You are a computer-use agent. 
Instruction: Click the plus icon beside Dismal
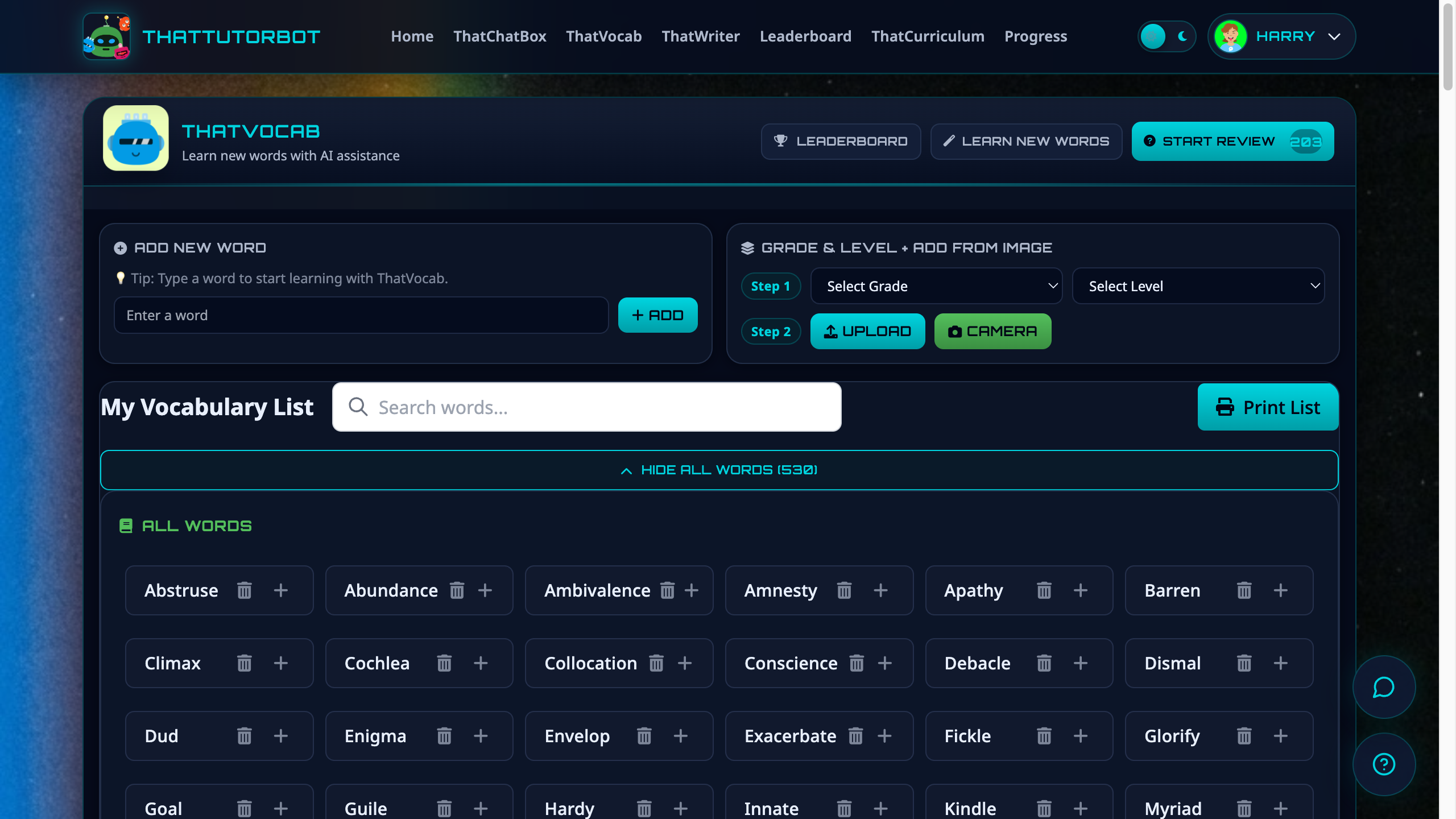(x=1281, y=663)
